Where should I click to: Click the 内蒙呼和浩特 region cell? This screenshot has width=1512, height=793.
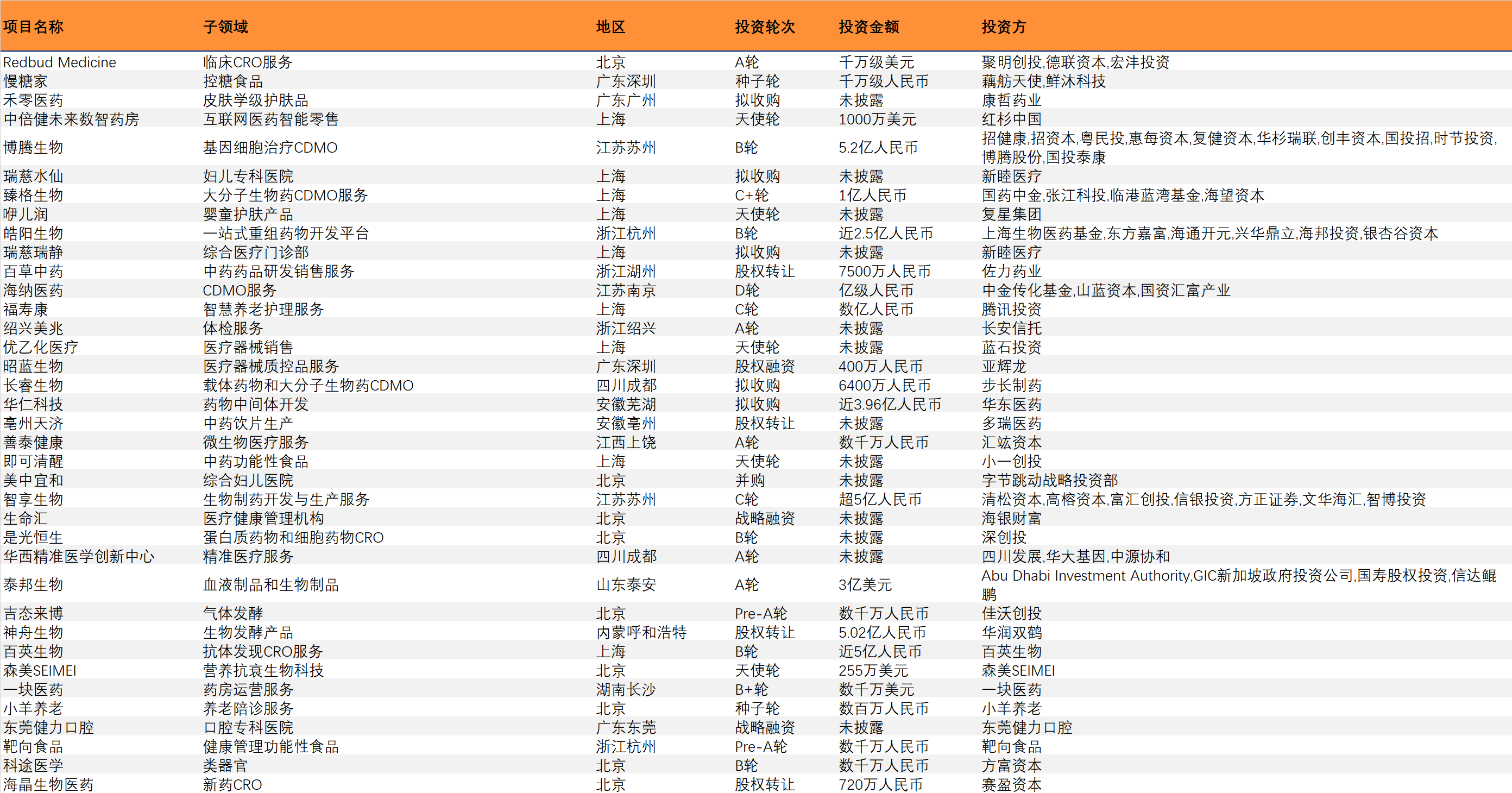(641, 633)
